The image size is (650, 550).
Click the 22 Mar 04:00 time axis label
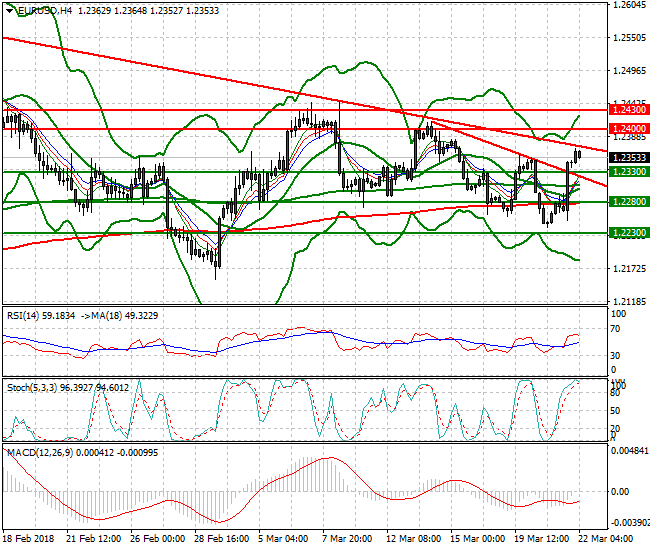[605, 539]
